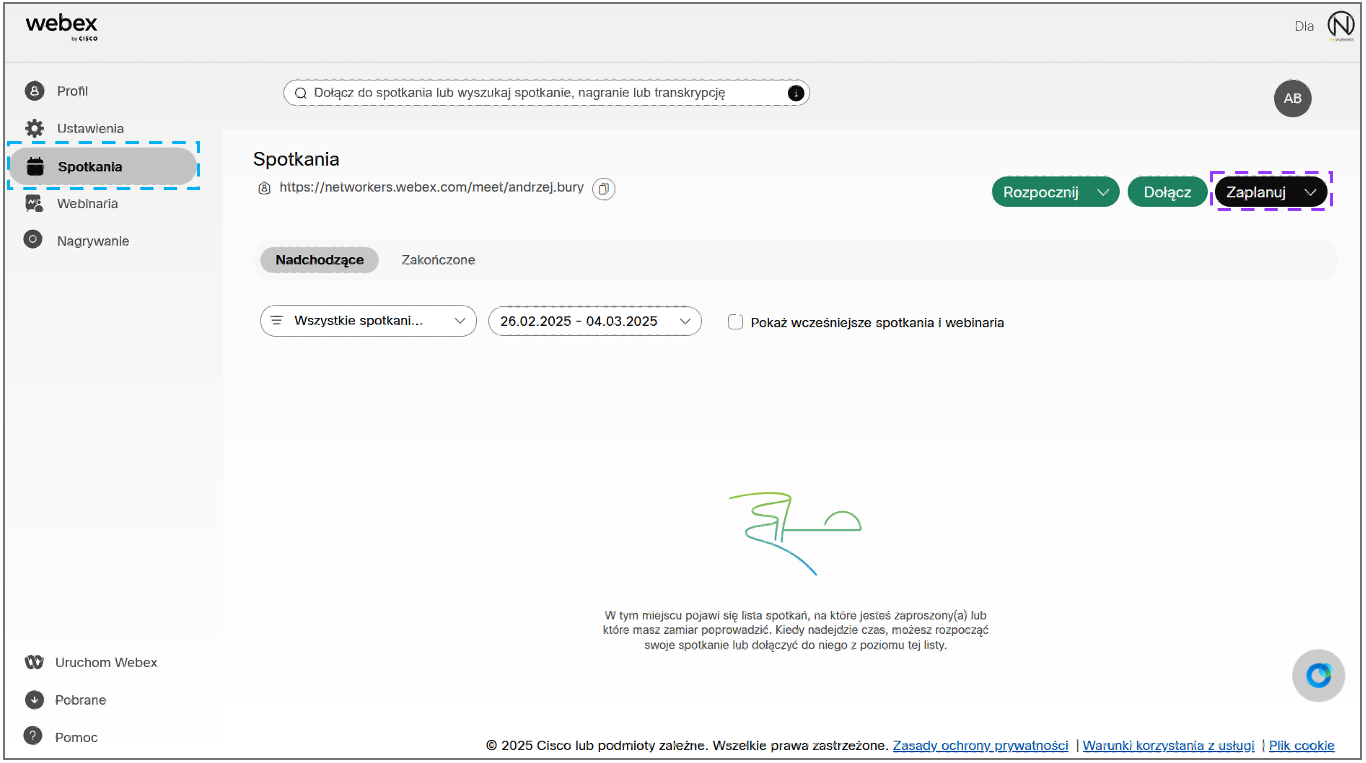Expand the Zaplanuj dropdown arrow
Screen dimensions: 1366x763
pyautogui.click(x=1311, y=192)
